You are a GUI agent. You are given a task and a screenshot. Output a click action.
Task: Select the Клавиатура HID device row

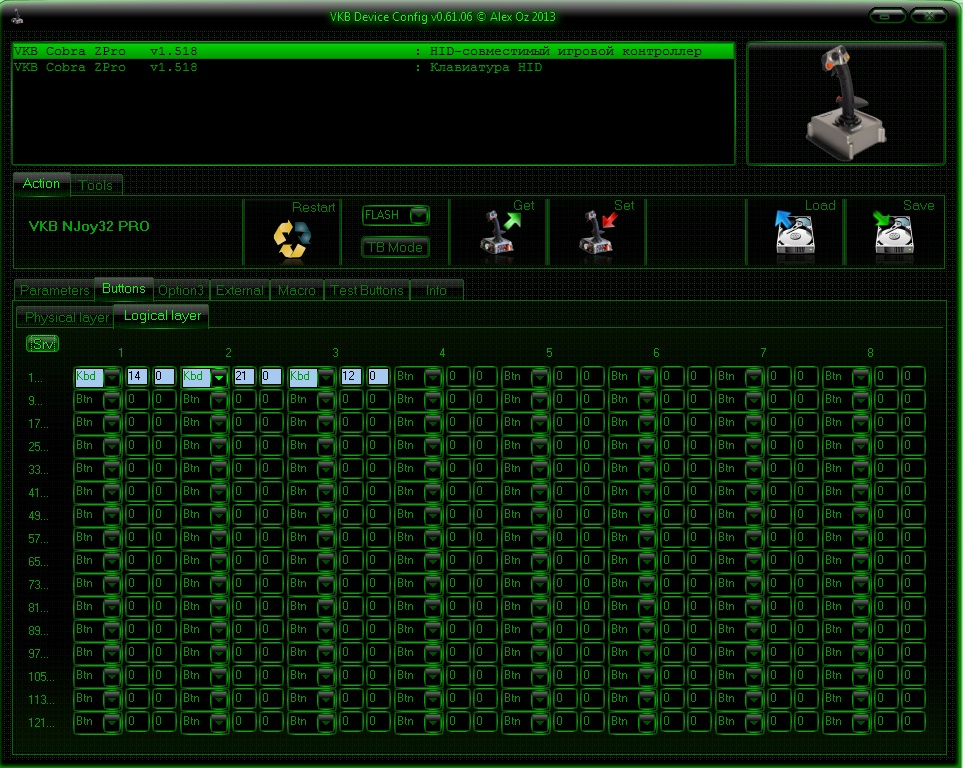click(373, 68)
